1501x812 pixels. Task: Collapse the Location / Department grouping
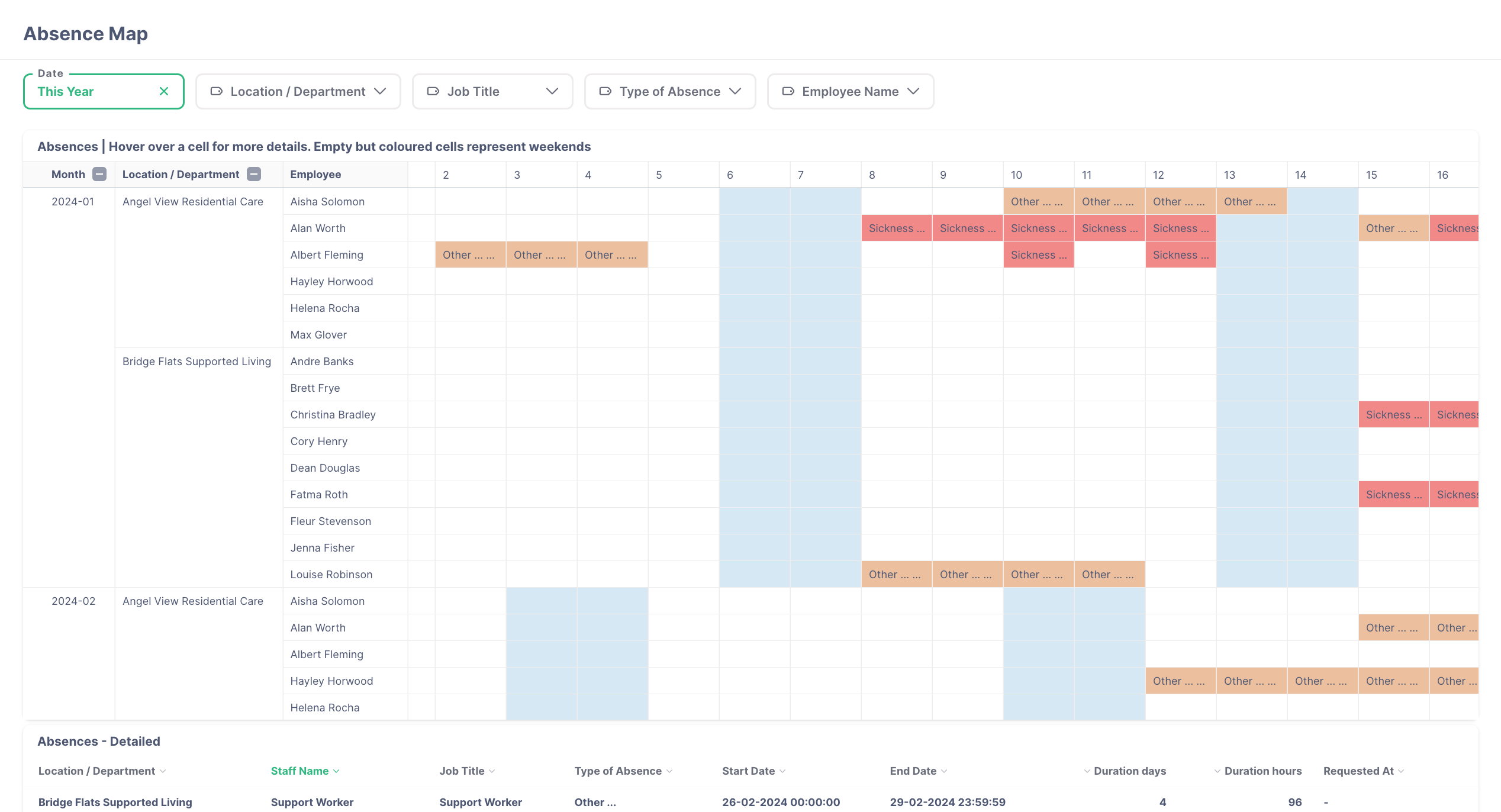[x=254, y=174]
